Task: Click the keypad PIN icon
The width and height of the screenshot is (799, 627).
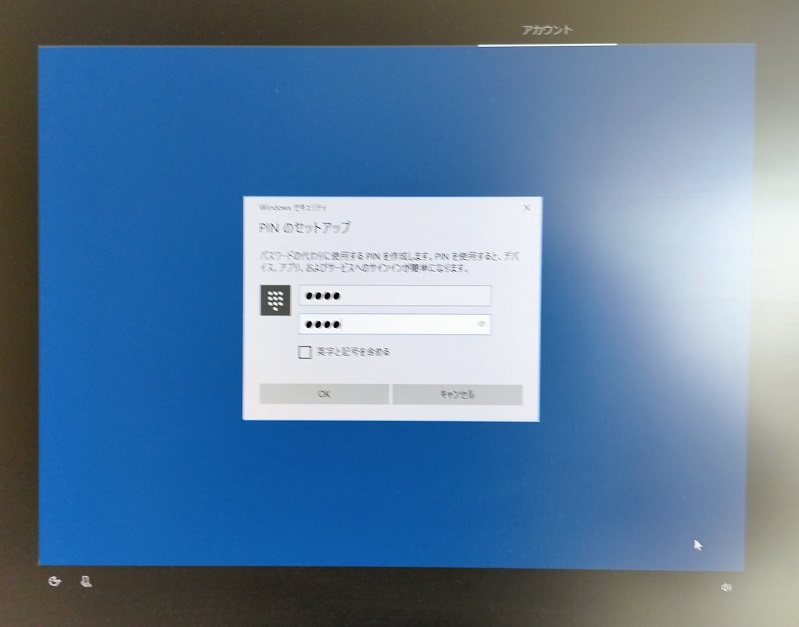Action: (275, 300)
